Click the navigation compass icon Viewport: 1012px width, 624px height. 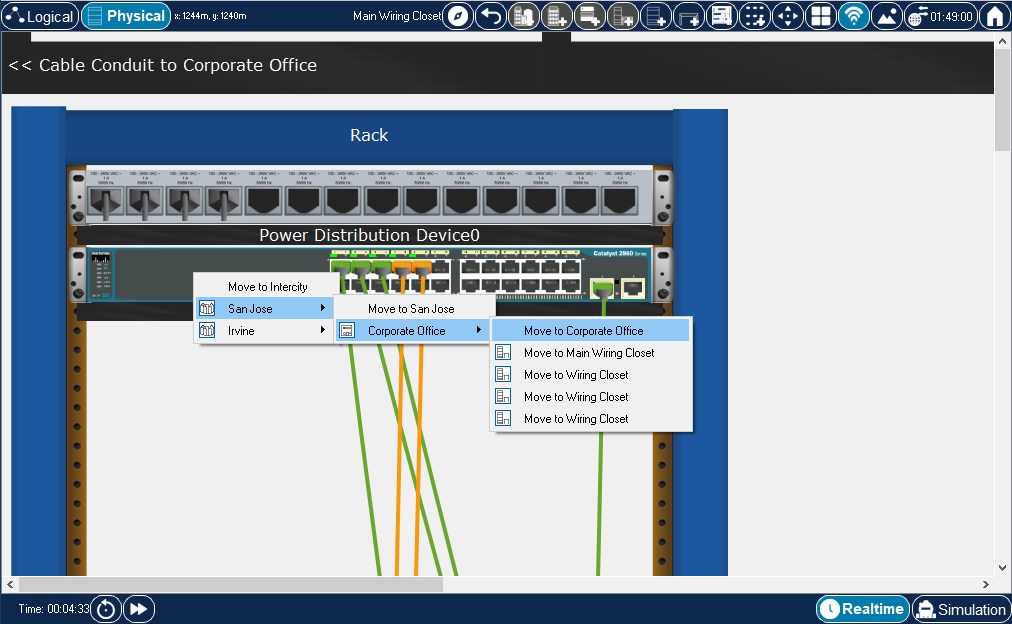click(458, 16)
